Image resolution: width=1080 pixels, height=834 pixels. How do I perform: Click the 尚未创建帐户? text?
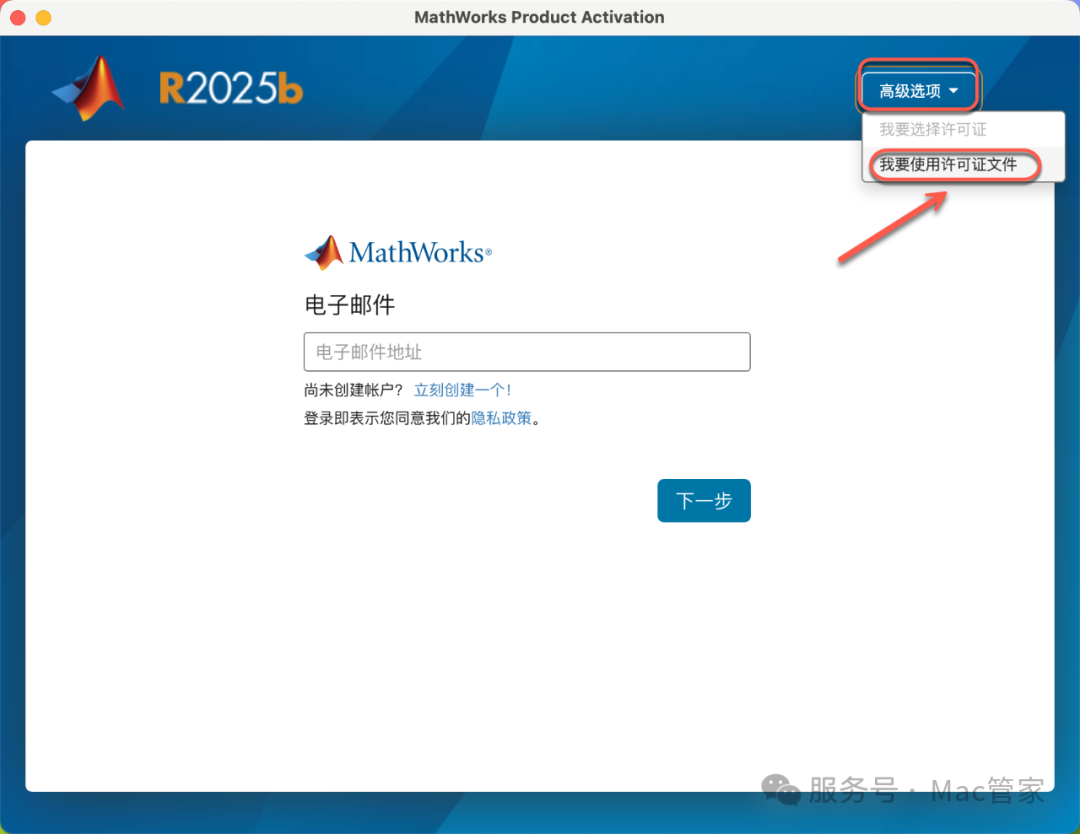(x=354, y=390)
